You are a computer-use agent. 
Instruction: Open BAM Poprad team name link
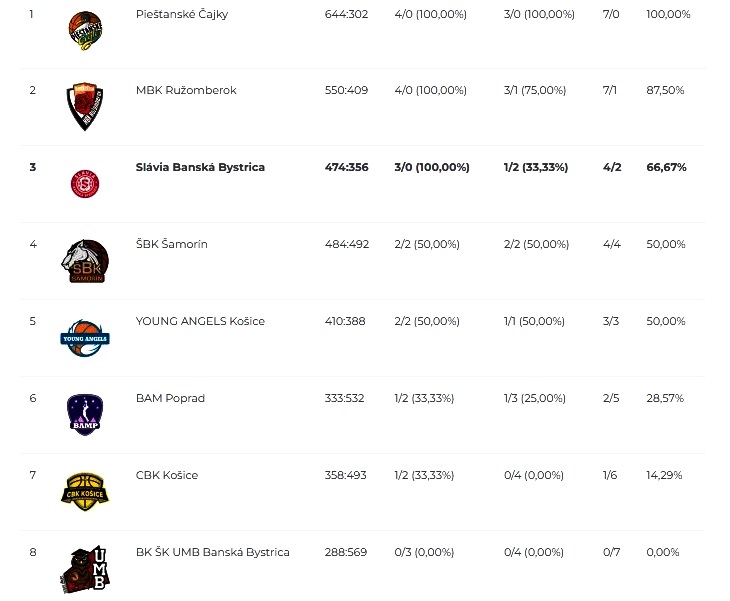(x=170, y=398)
